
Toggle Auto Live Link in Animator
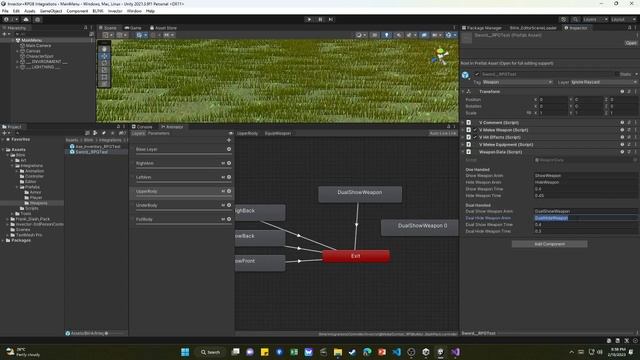(x=442, y=133)
